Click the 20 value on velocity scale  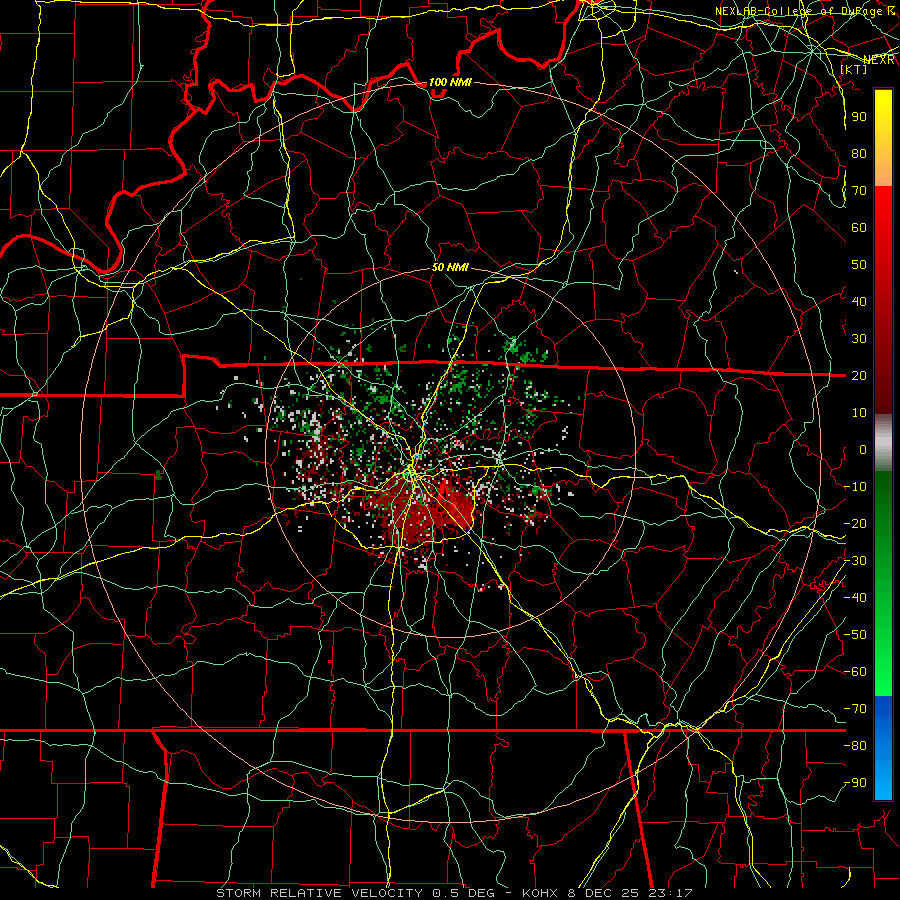(859, 376)
